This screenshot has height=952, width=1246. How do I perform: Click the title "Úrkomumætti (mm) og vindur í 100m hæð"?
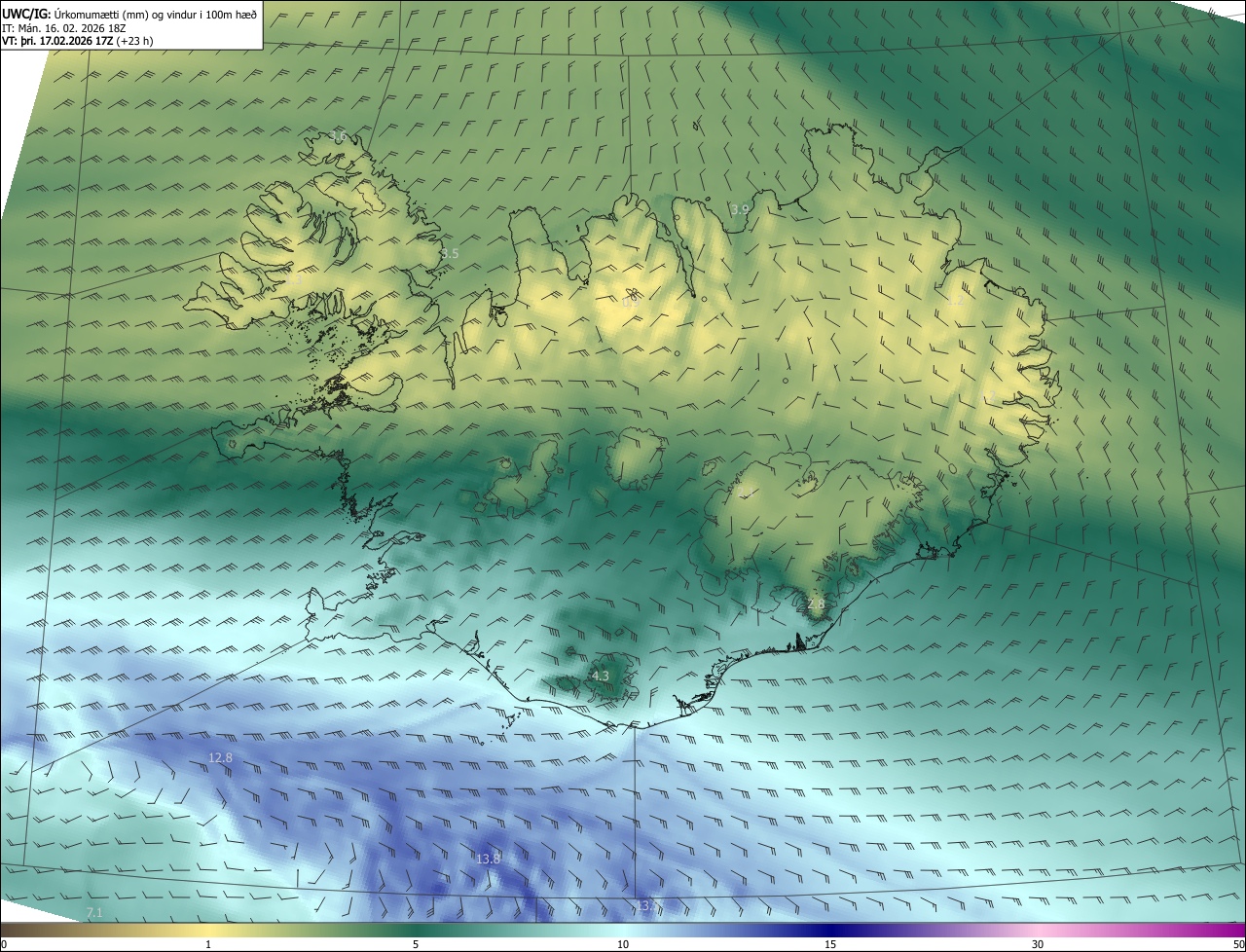tap(156, 14)
